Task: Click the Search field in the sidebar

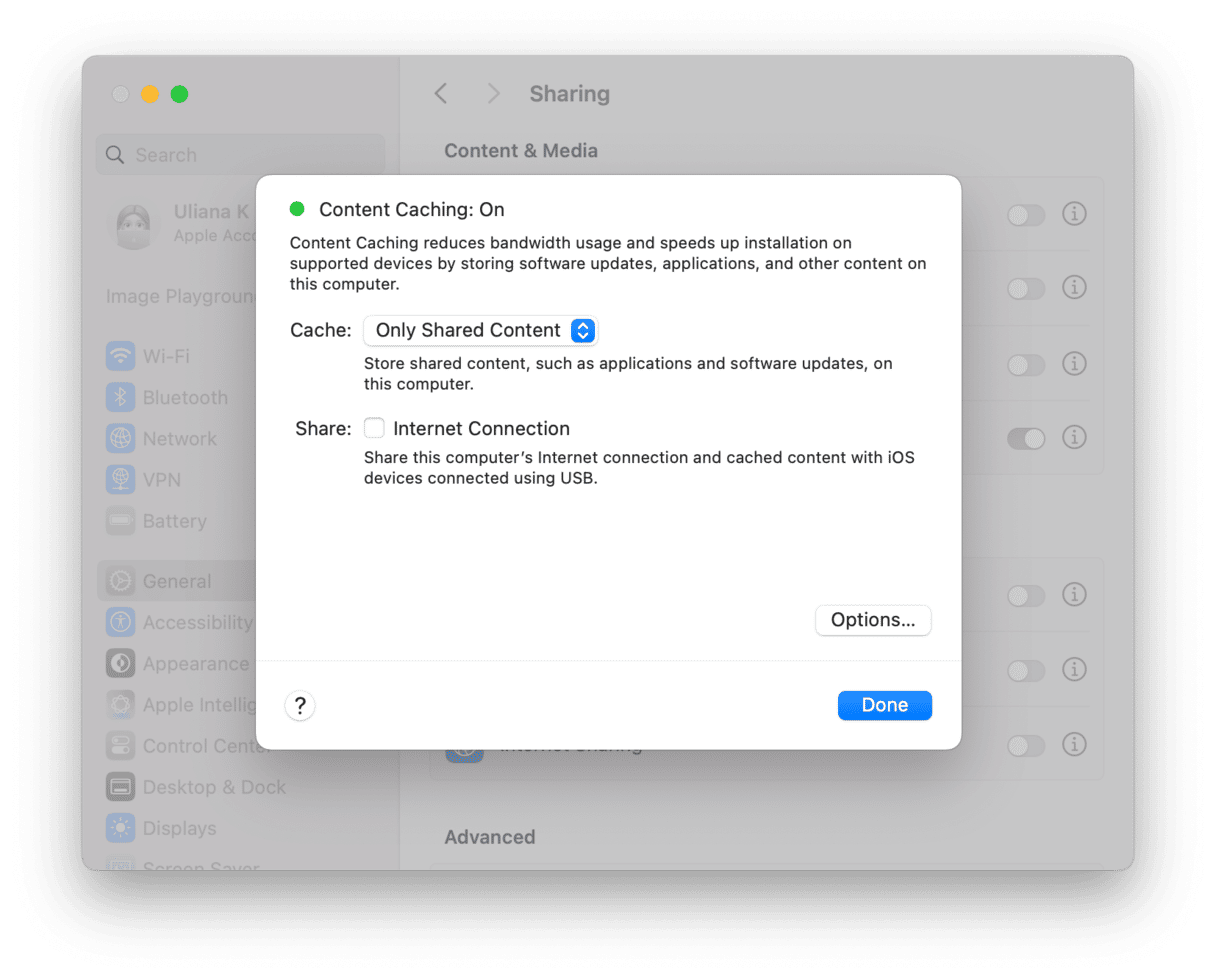Action: 240,155
